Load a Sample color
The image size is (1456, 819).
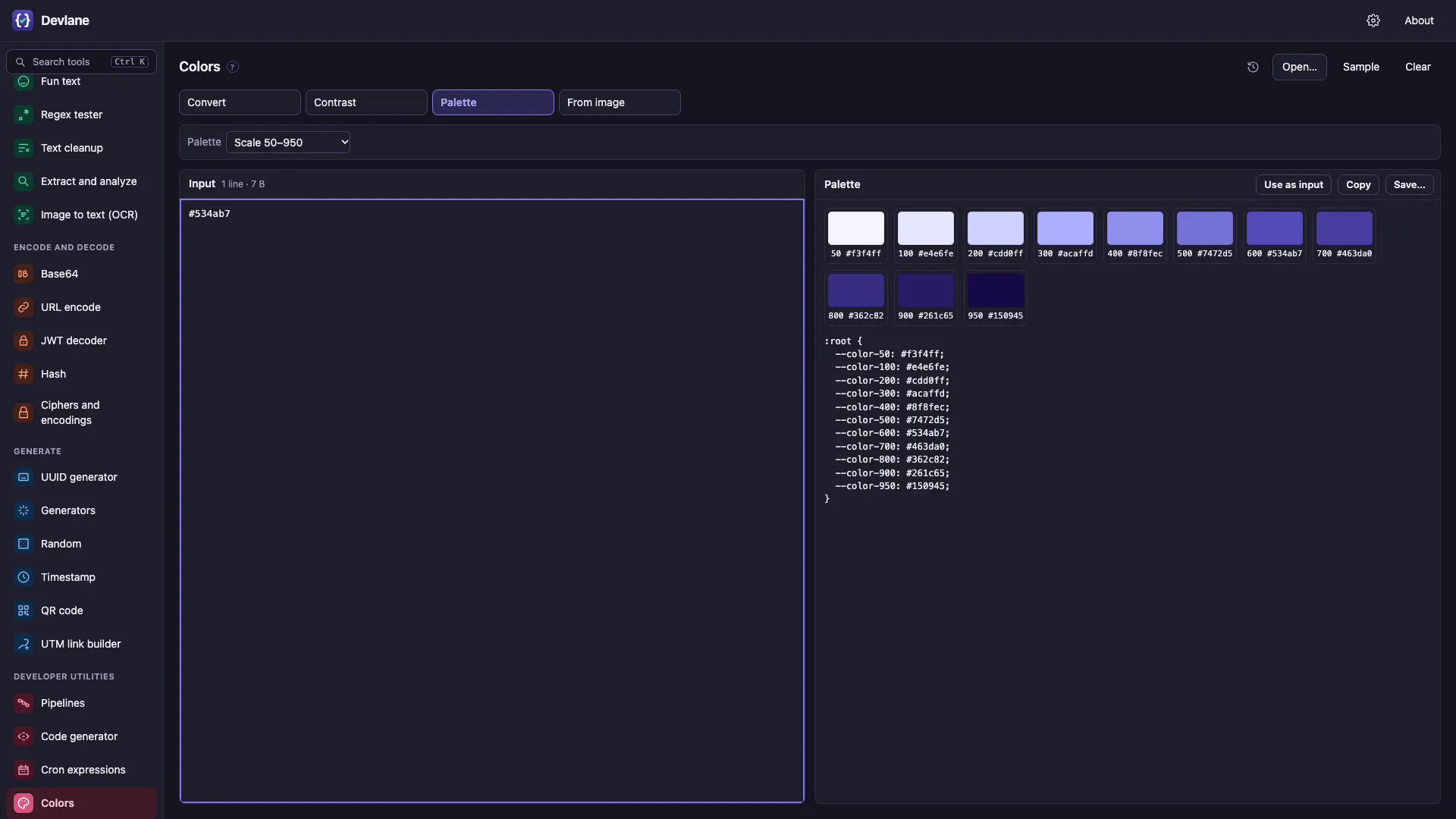click(x=1360, y=67)
